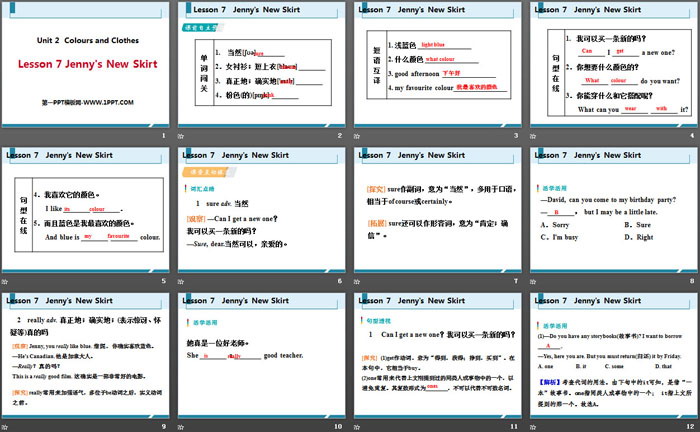Select slide 6 explaining 'sure adv.'
The height and width of the screenshot is (432, 700).
pos(262,210)
